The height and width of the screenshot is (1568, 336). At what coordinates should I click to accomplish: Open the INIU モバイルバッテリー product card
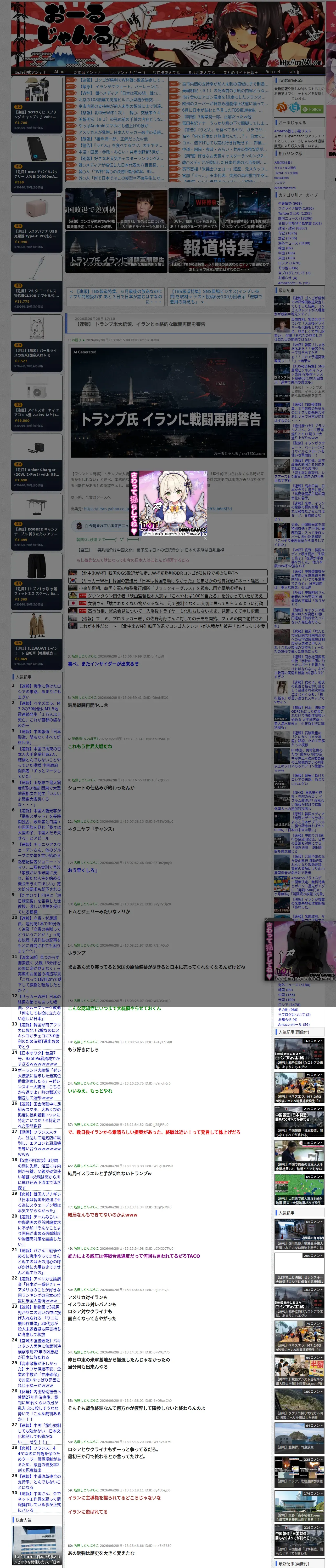click(37, 165)
